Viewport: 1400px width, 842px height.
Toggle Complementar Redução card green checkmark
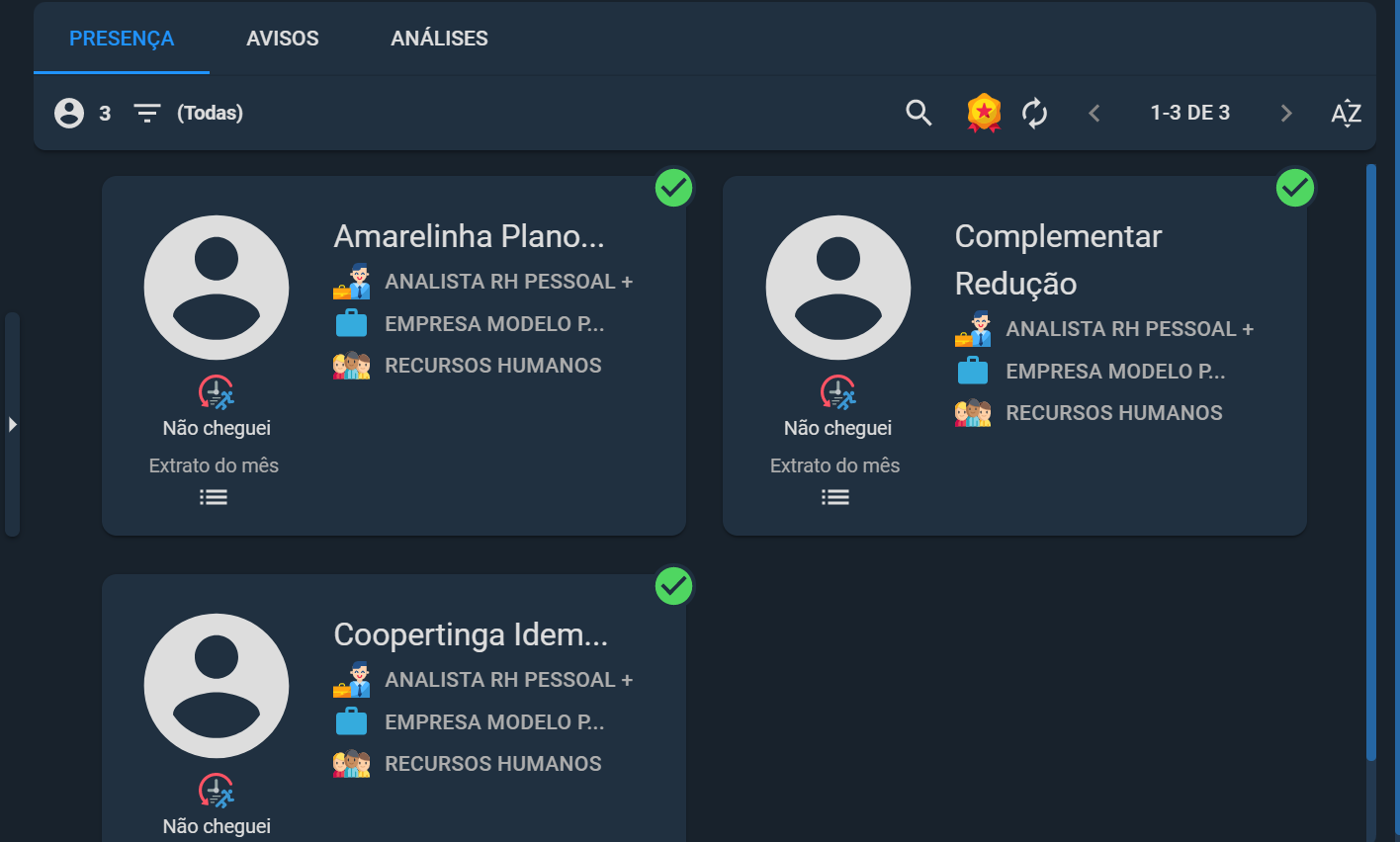[1294, 187]
